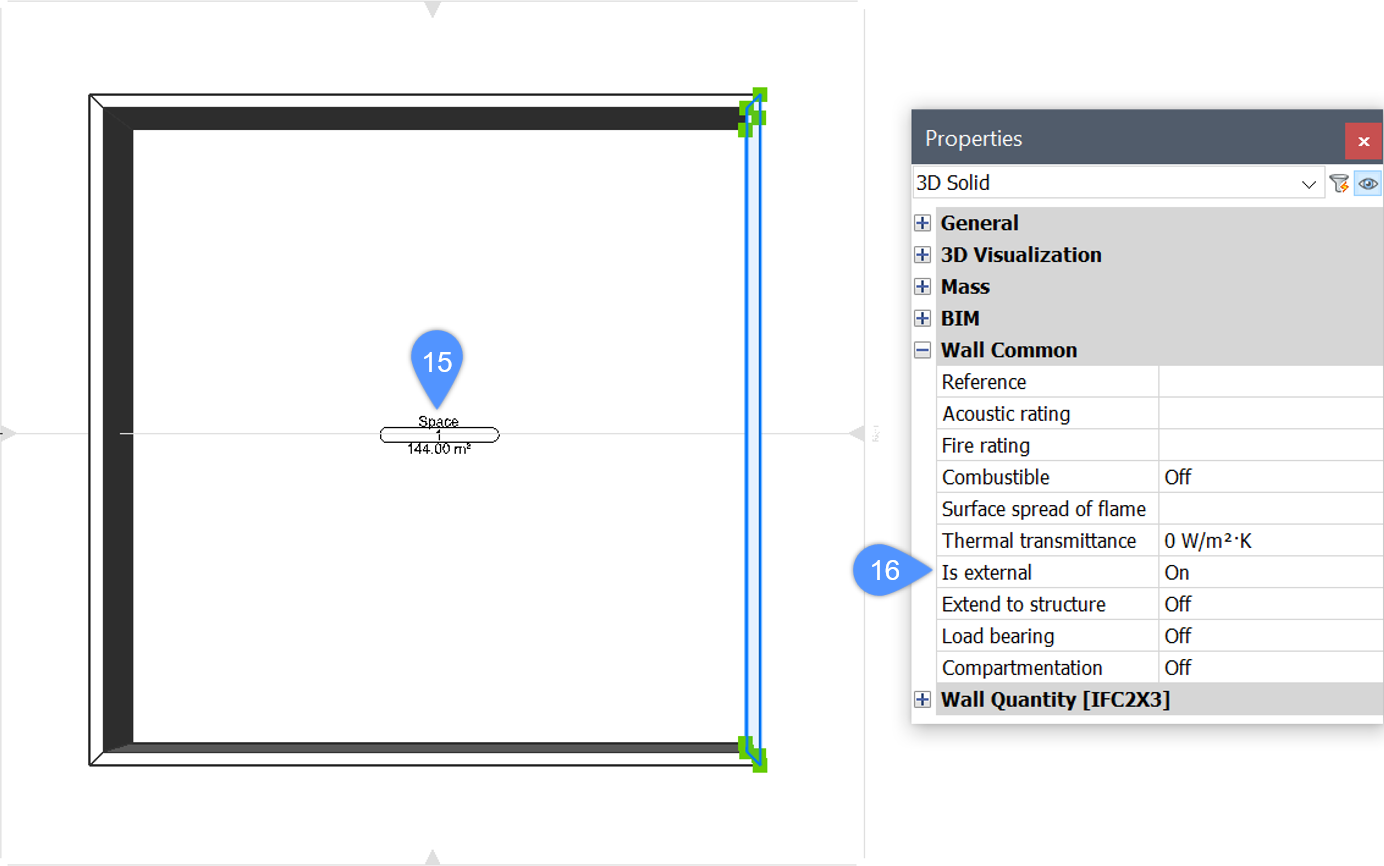Screen dimensions: 1384x866
Task: Toggle the Is external value field
Action: click(x=1269, y=573)
